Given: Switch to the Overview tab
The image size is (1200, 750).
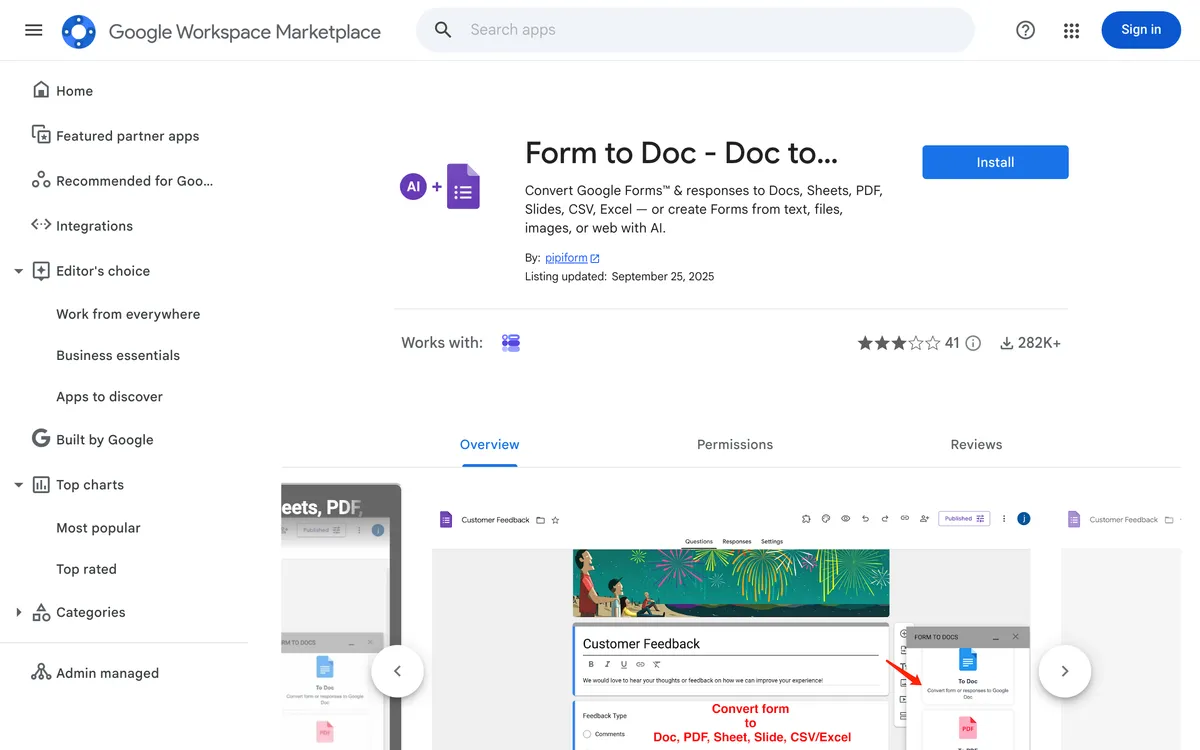Looking at the screenshot, I should (x=490, y=444).
